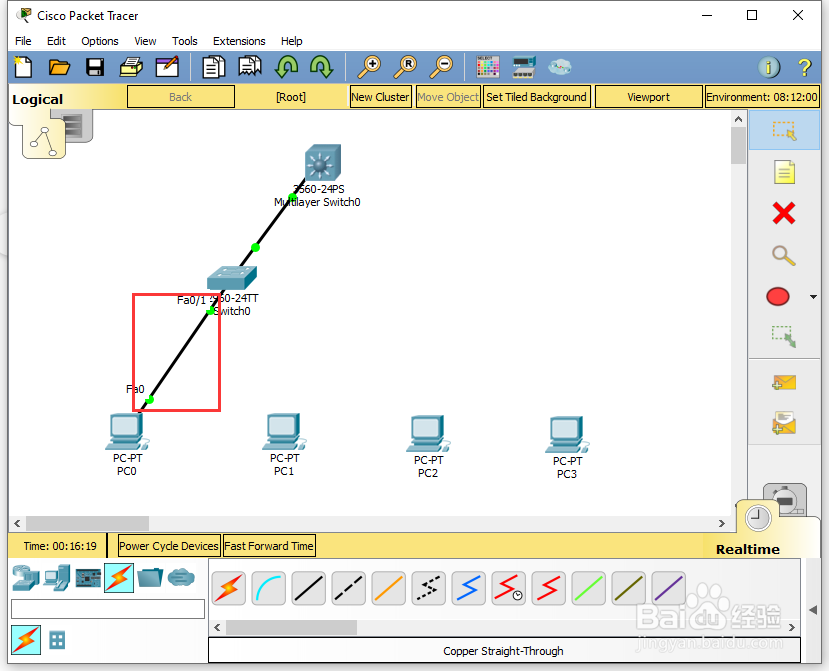This screenshot has width=829, height=671.
Task: Open a file using folder icon
Action: click(x=59, y=67)
